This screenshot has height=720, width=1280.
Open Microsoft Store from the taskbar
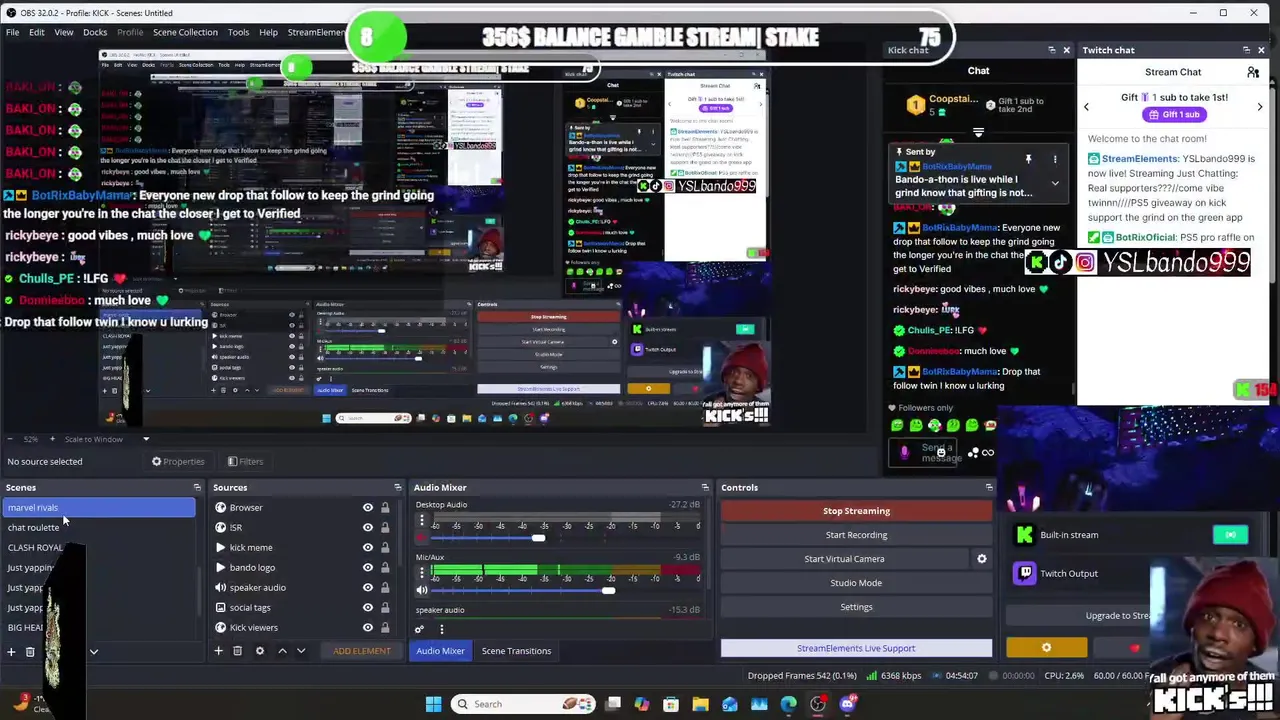pos(671,704)
